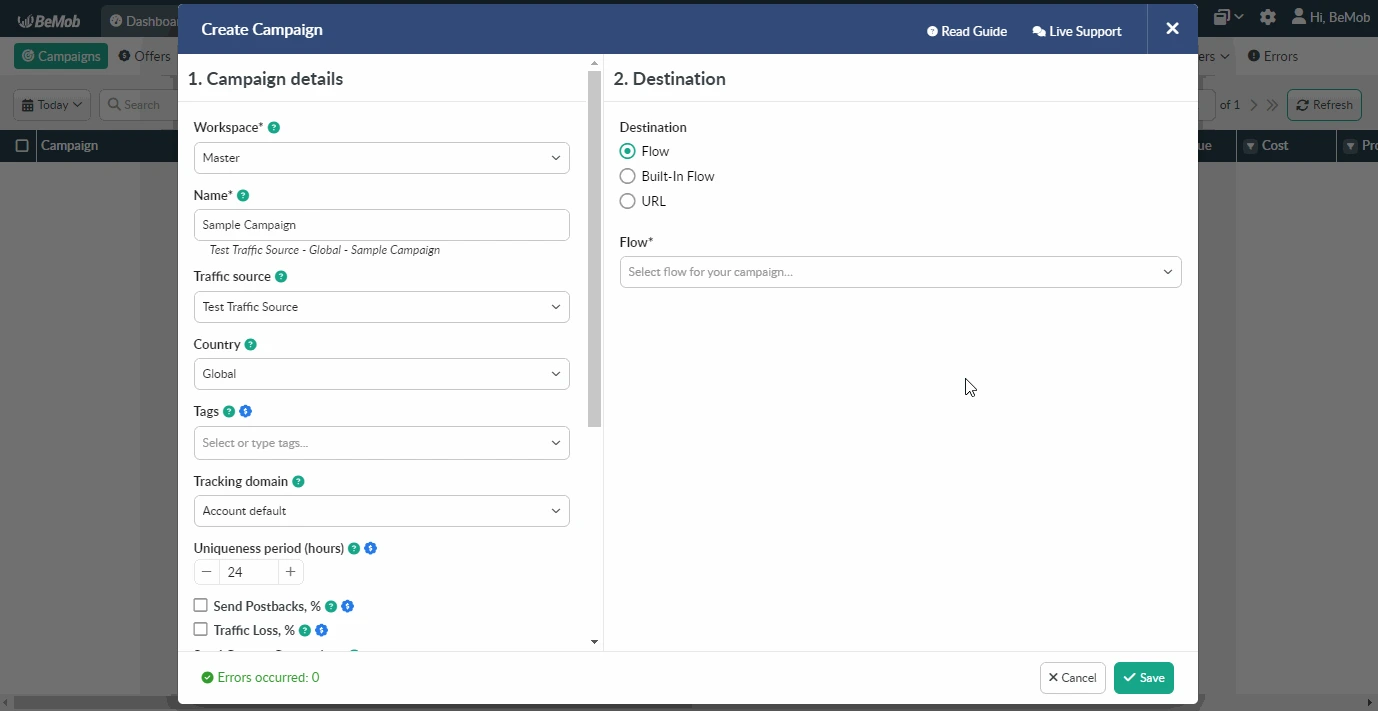Image resolution: width=1378 pixels, height=711 pixels.
Task: Save the campaign
Action: point(1143,678)
